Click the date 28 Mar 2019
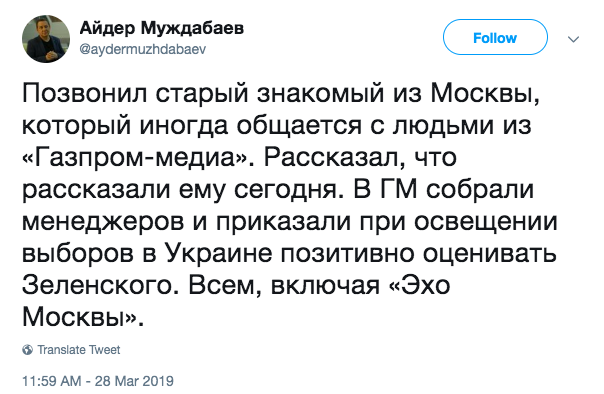Screen dimensions: 604x394 click(134, 381)
